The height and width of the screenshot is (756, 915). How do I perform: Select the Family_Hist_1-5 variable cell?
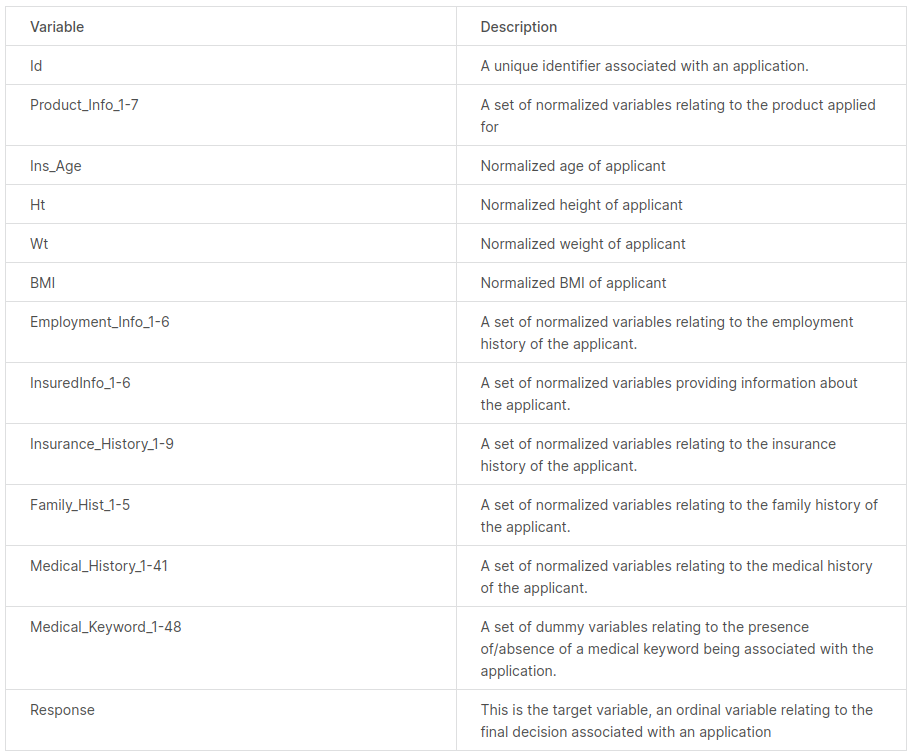pyautogui.click(x=231, y=515)
